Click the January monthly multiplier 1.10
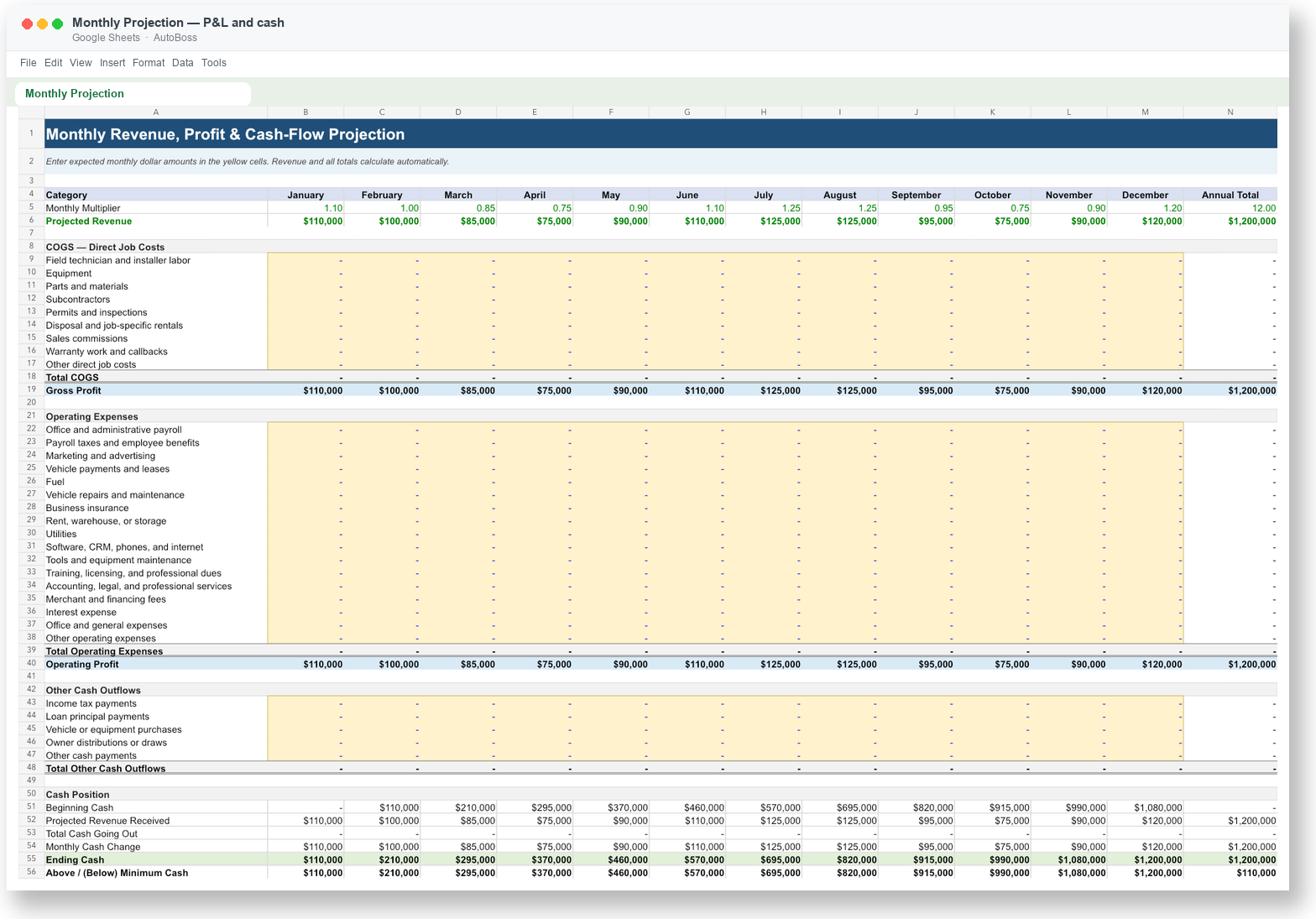Screen dimensions: 1316x919 (x=305, y=208)
